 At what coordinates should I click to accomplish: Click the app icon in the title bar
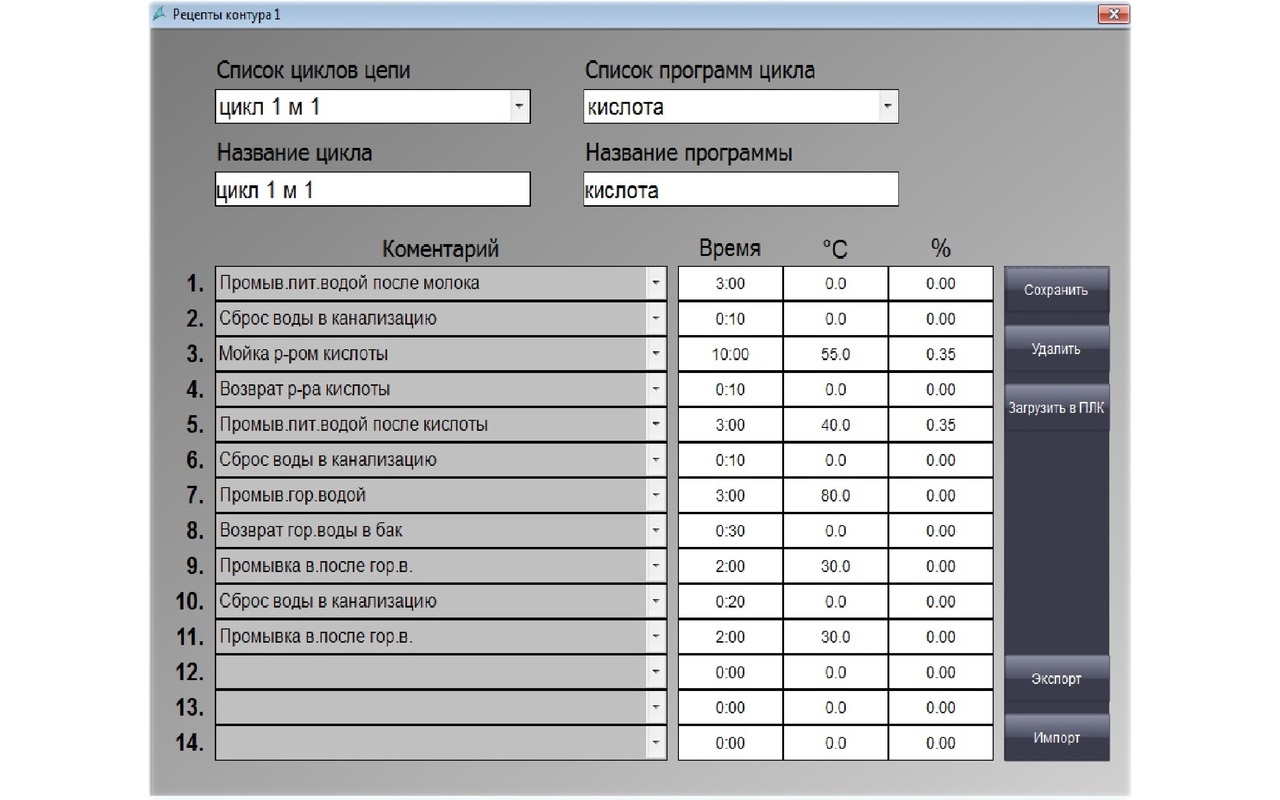pos(160,14)
